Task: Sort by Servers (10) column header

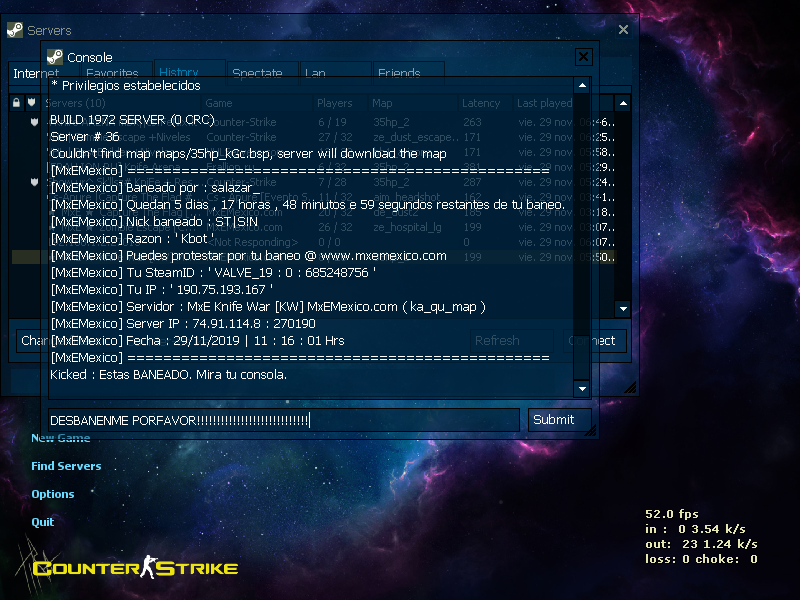Action: [x=122, y=103]
